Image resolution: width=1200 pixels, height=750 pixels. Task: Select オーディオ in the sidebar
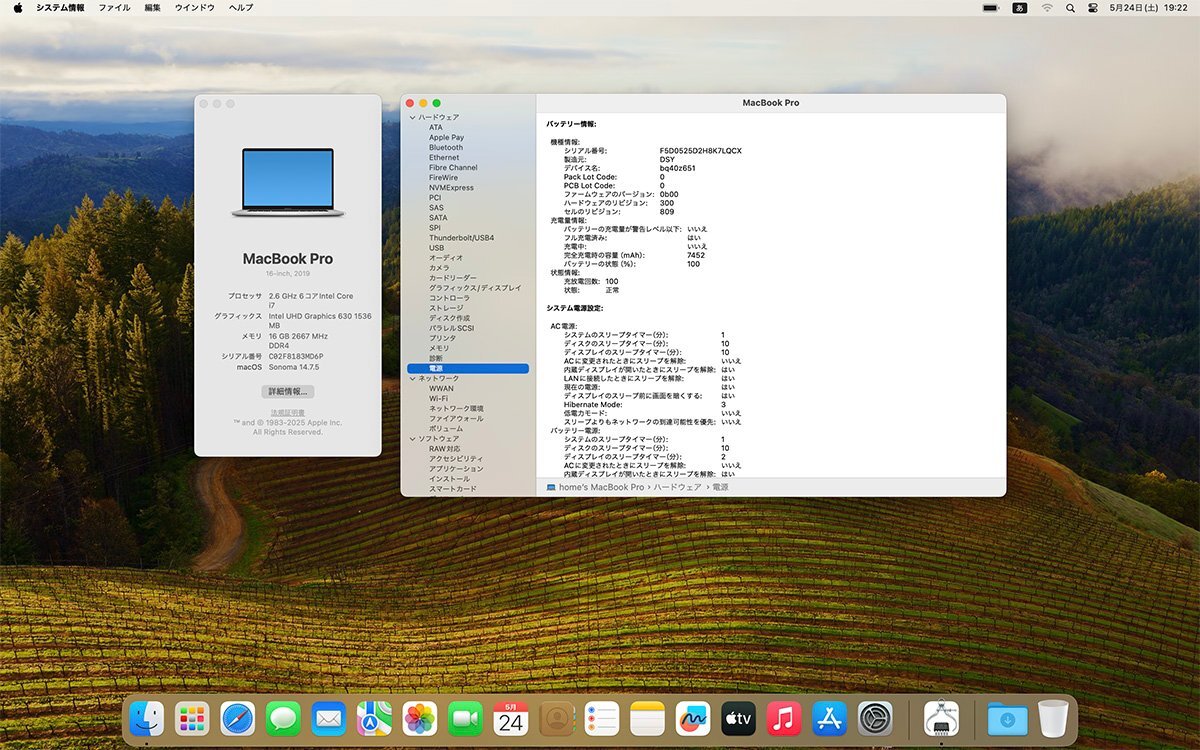click(x=446, y=258)
